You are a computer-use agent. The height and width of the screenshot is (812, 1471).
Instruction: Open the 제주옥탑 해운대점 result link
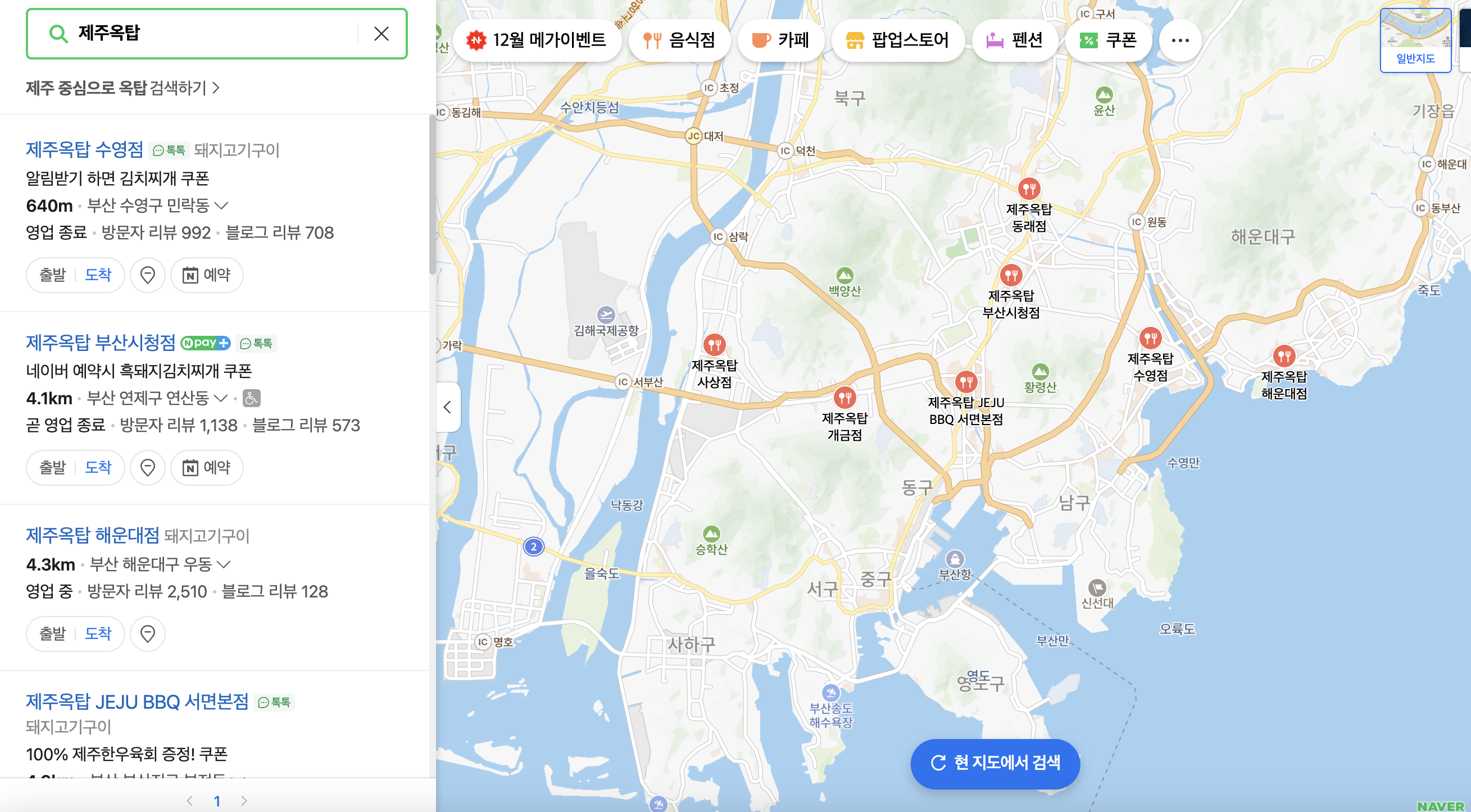[93, 535]
